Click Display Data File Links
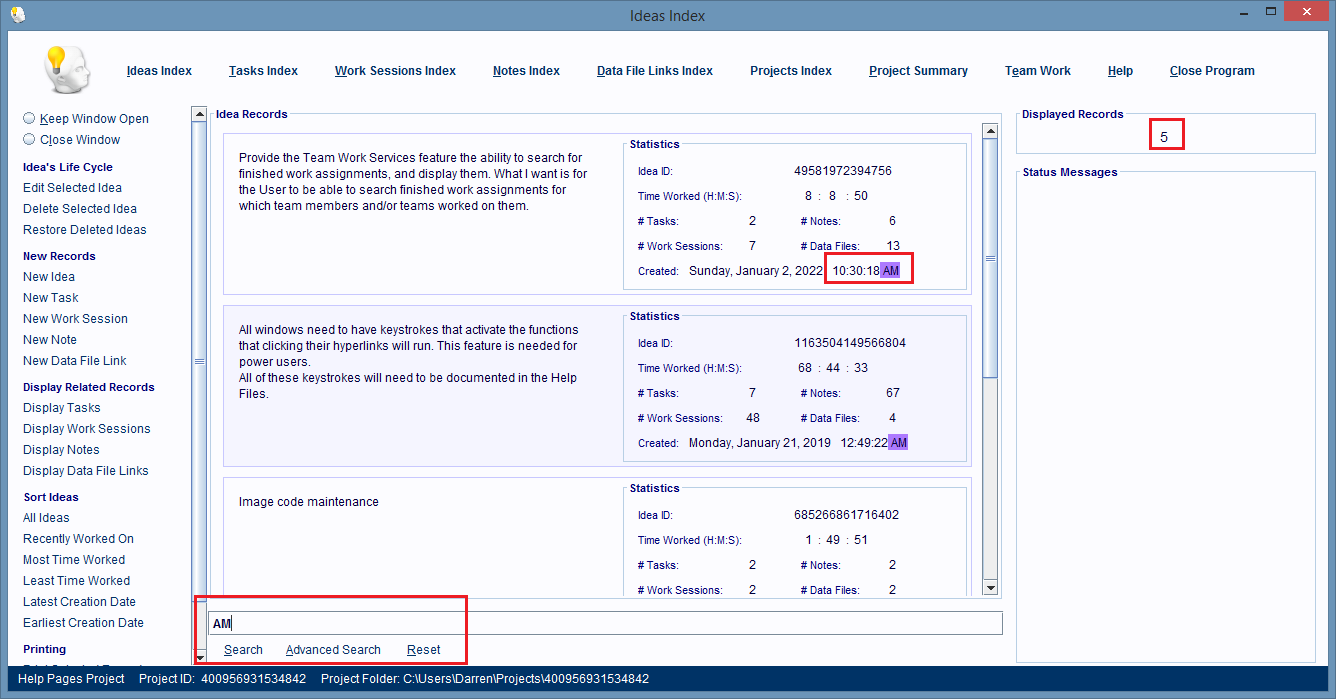Viewport: 1336px width, 699px height. 86,471
